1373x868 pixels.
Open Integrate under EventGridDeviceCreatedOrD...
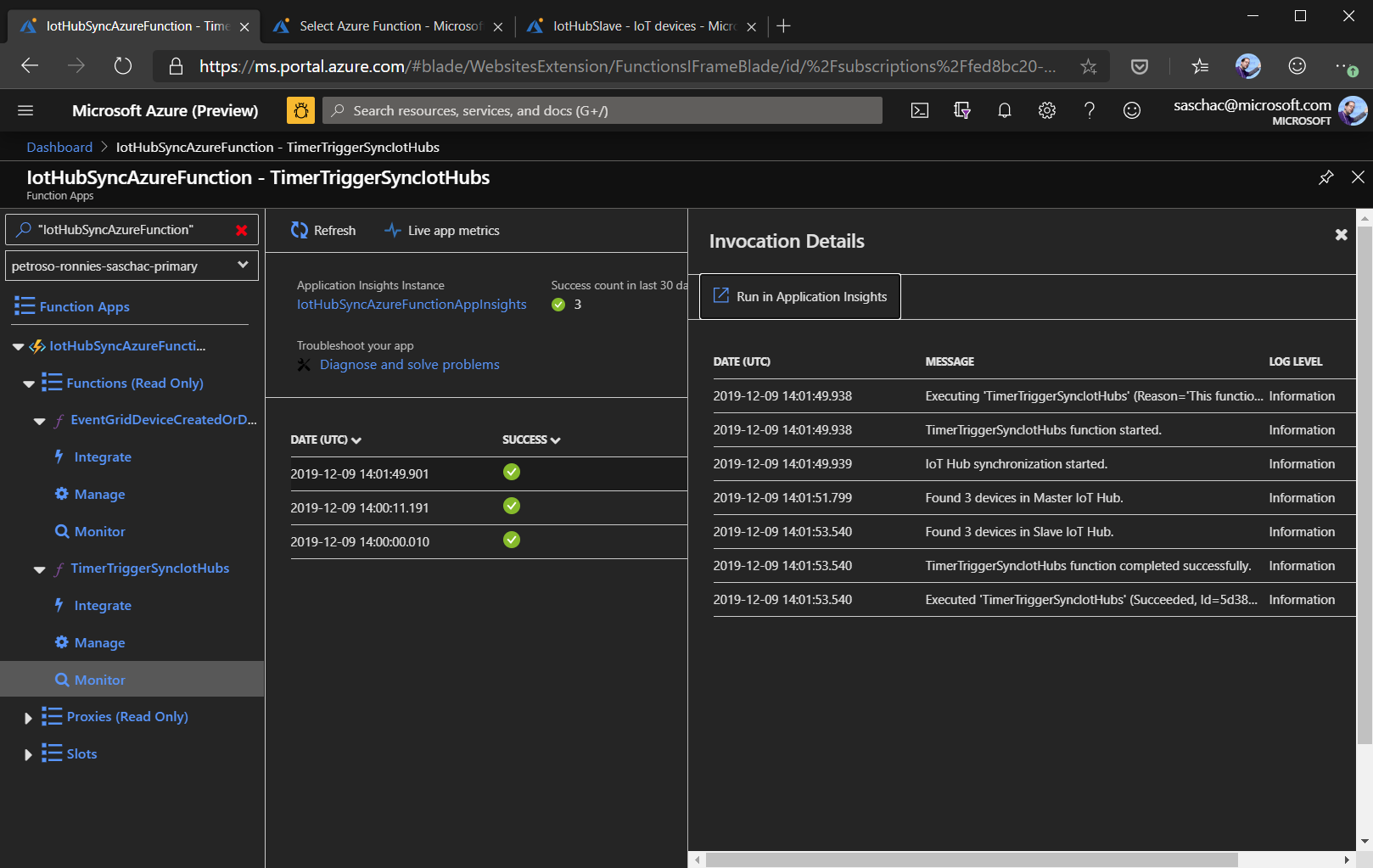coord(103,457)
